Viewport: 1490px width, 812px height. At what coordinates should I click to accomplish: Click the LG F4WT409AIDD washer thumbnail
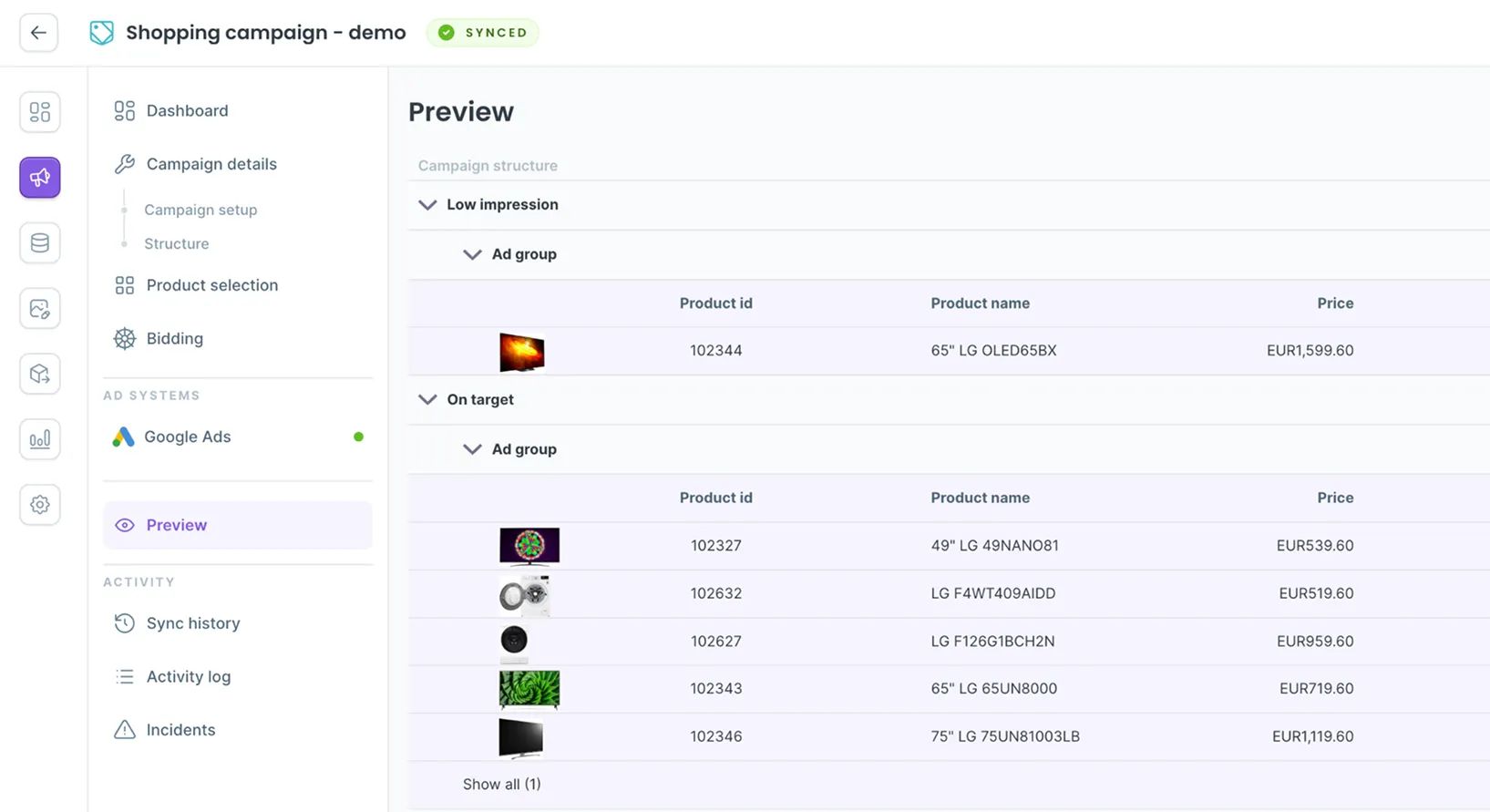pyautogui.click(x=525, y=595)
